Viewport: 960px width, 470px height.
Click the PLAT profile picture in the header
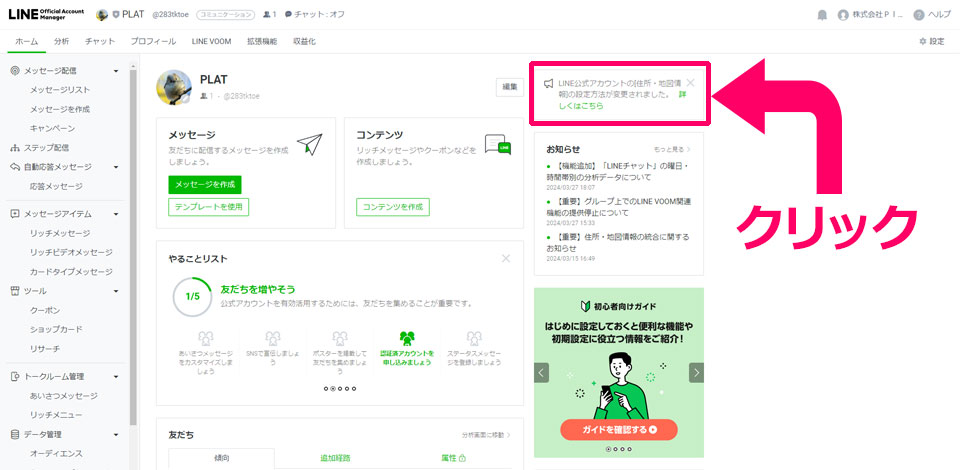[x=102, y=15]
